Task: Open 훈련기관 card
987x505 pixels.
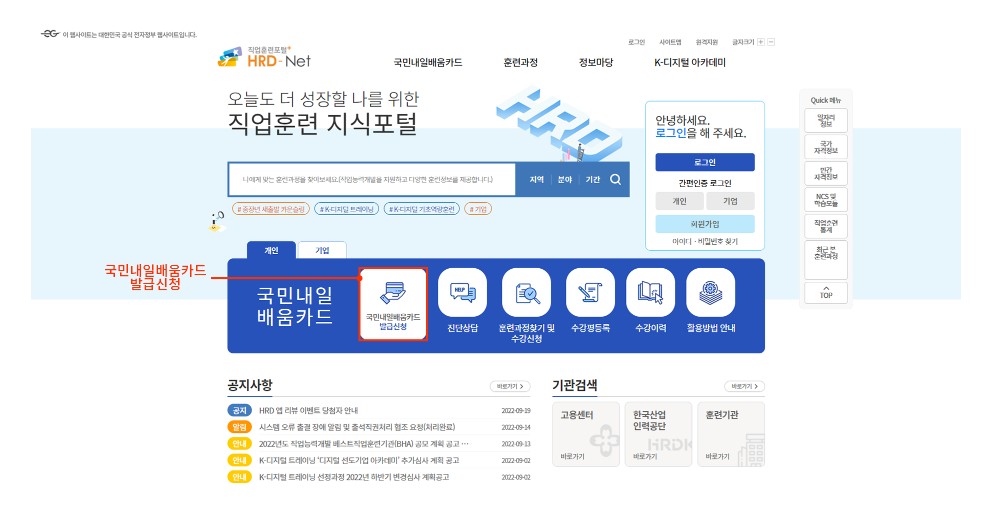Action: tap(731, 434)
